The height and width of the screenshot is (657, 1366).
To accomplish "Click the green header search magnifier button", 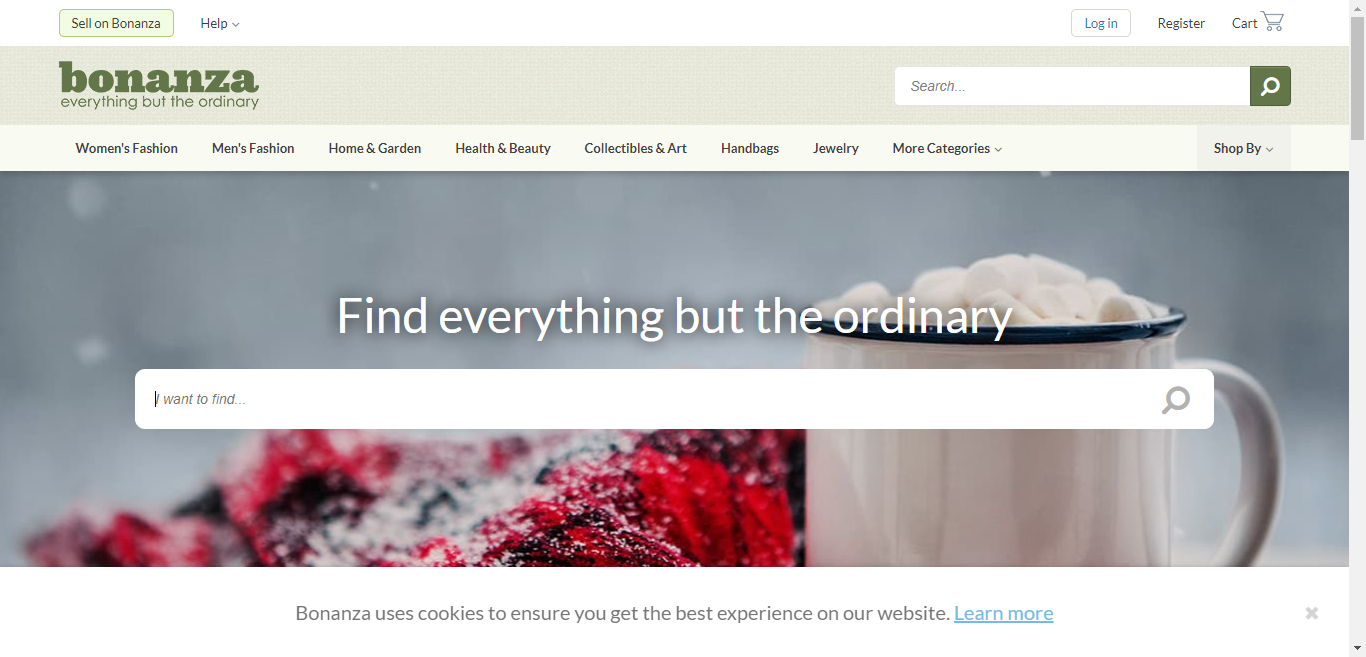I will click(x=1270, y=86).
